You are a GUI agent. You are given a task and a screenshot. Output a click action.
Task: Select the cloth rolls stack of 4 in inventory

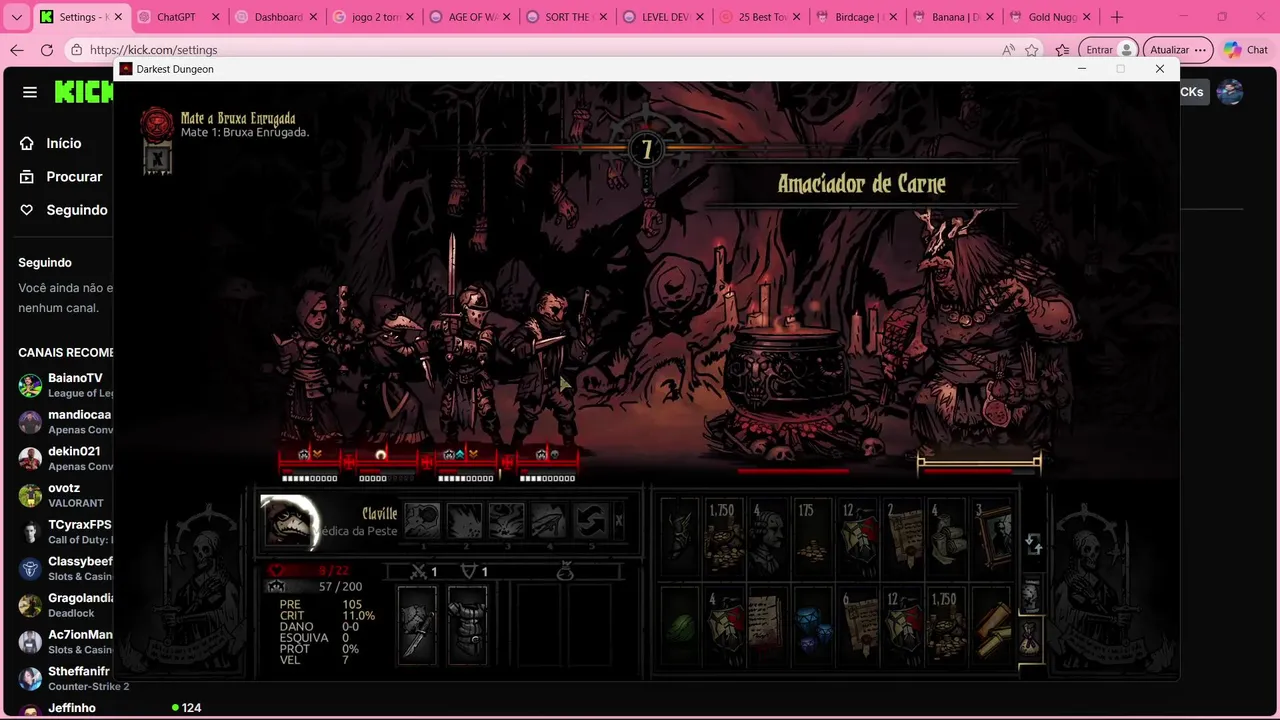tap(947, 538)
